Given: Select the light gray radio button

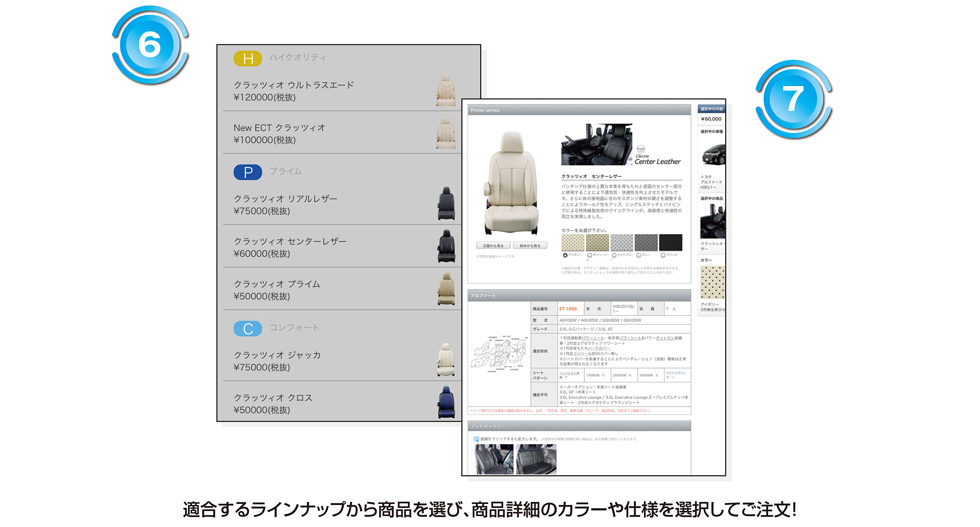Looking at the screenshot, I should click(x=614, y=255).
